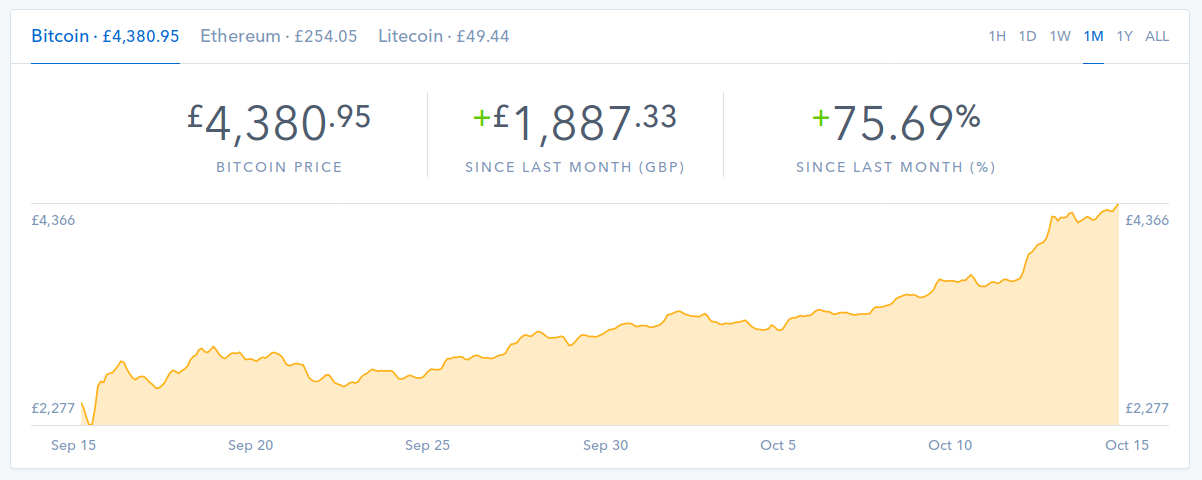Show ALL time price history
1202x480 pixels.
pos(1157,37)
